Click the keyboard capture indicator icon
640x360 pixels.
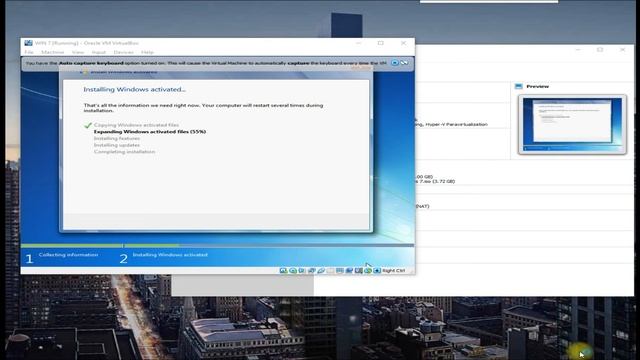coord(377,271)
